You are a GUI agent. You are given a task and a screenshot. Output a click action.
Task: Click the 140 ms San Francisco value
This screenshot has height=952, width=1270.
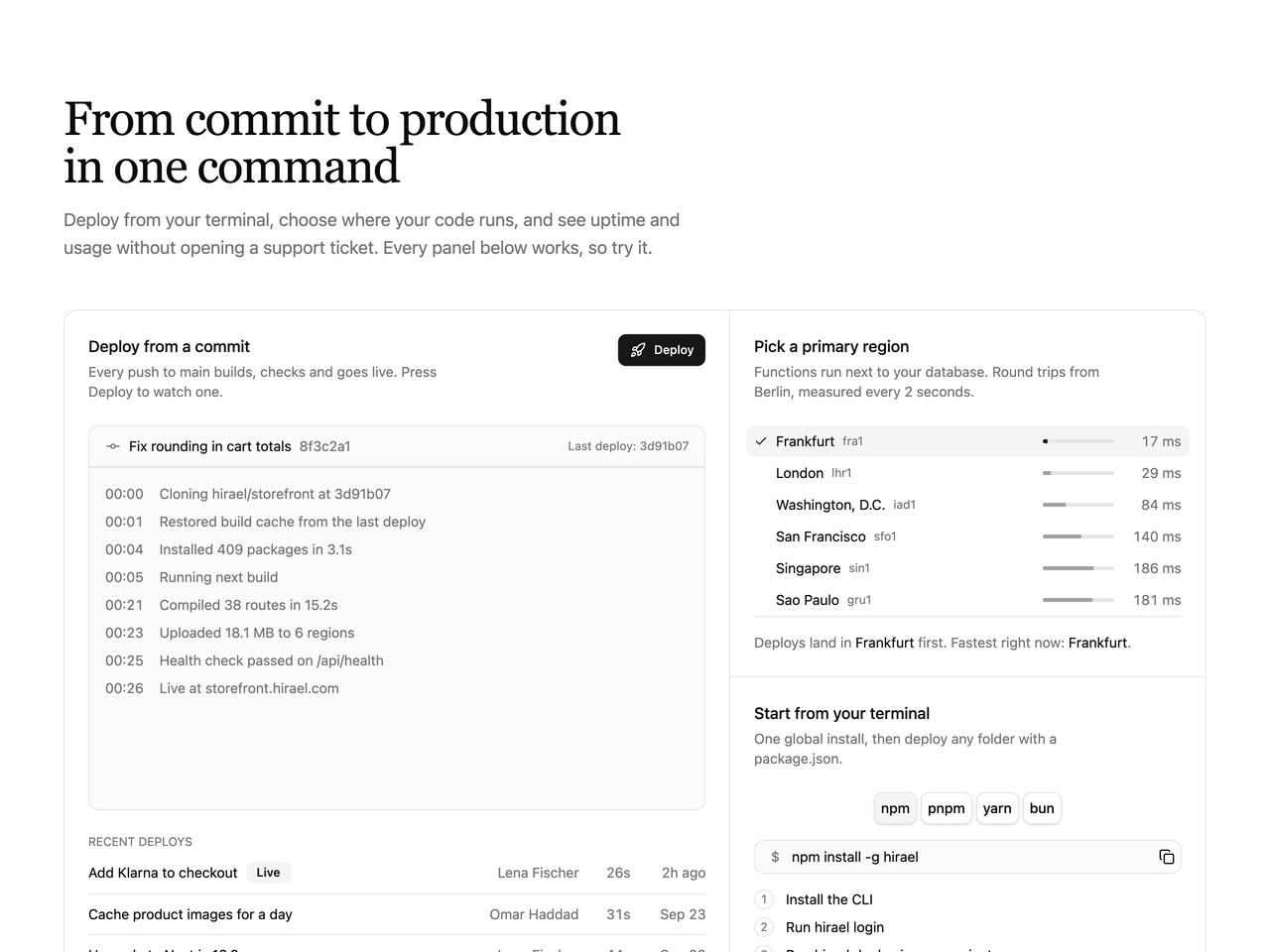coord(1157,536)
